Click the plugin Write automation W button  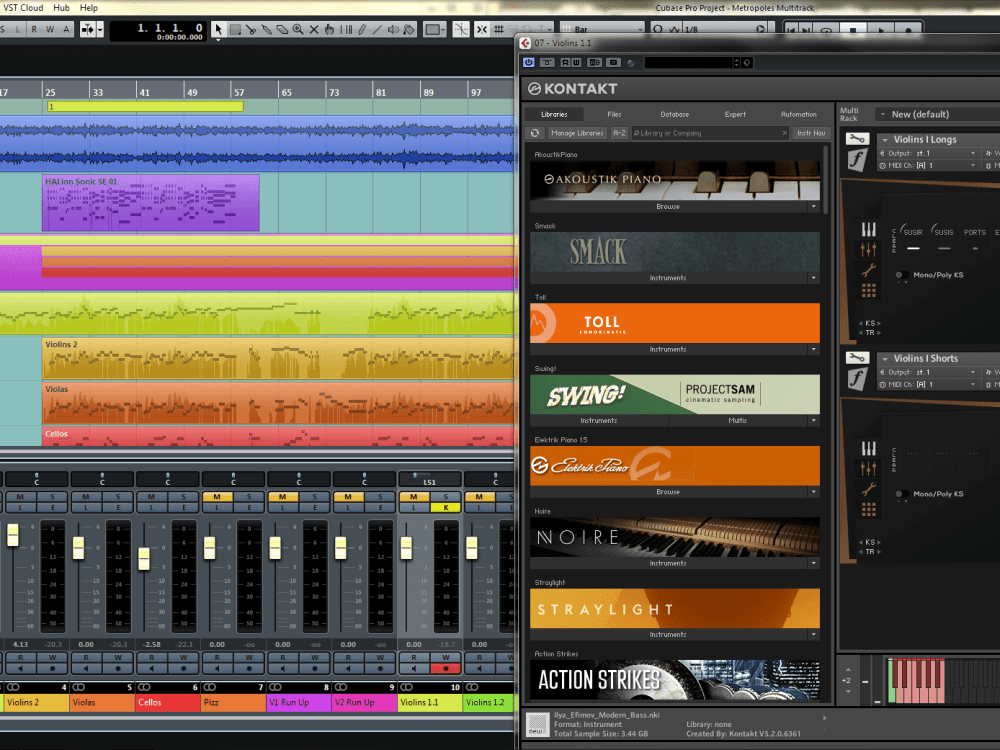tap(577, 62)
